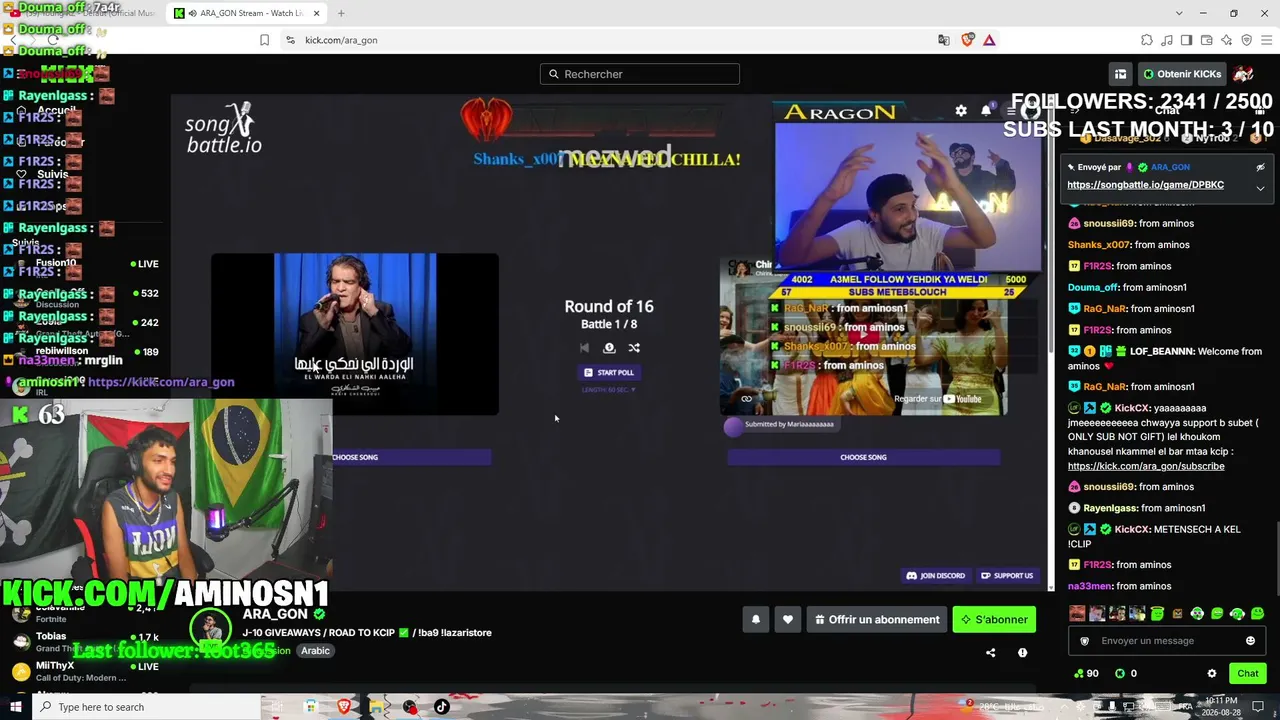Open TikTok from the taskbar
Screen dimensions: 1280x720
[441, 707]
